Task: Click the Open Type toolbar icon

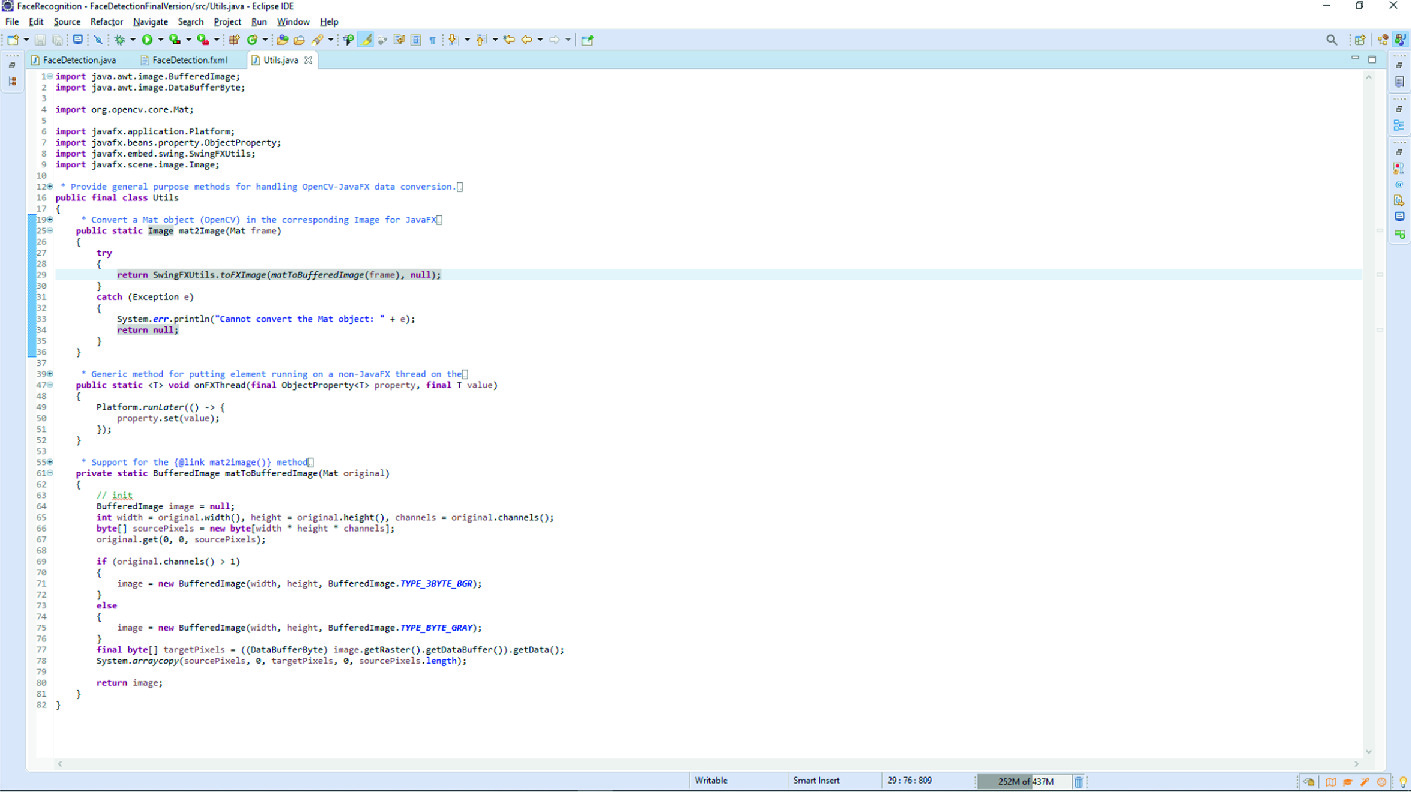Action: pyautogui.click(x=282, y=40)
